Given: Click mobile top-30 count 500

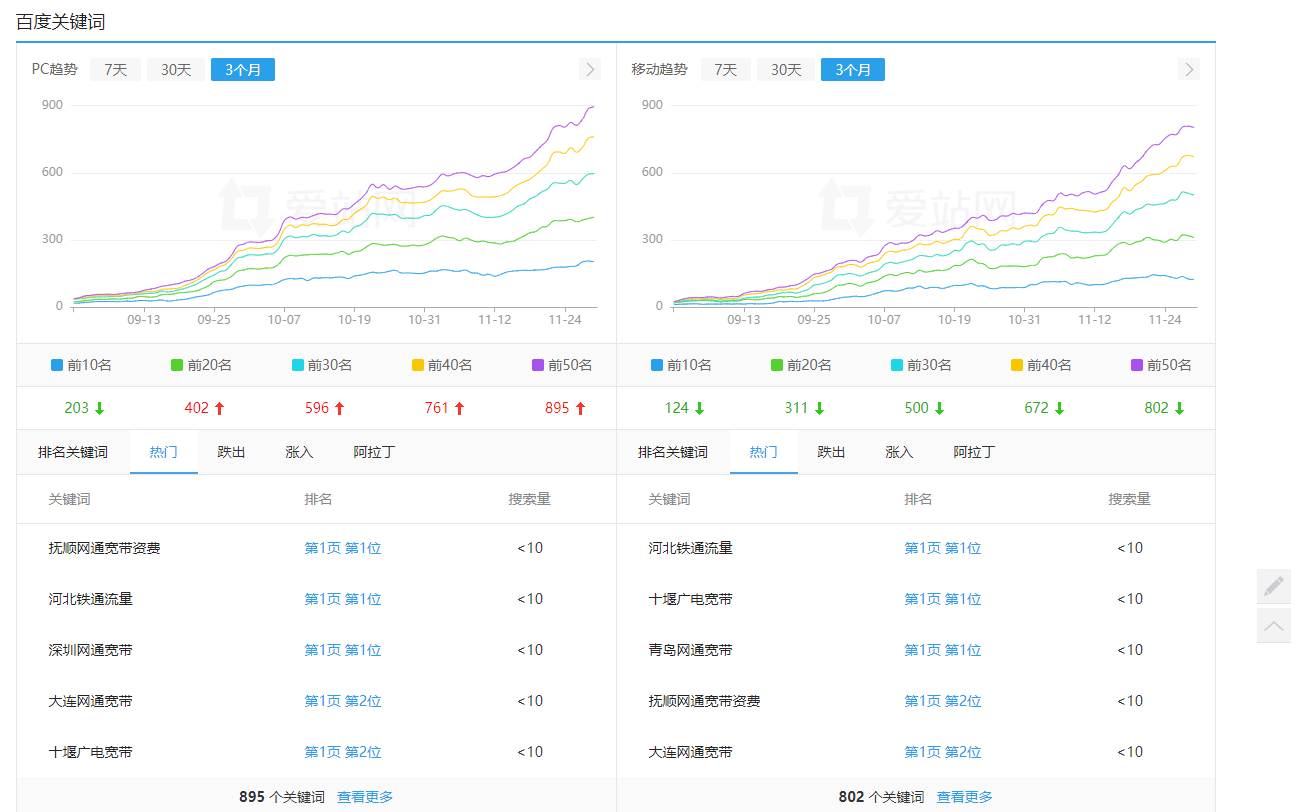Looking at the screenshot, I should click(x=917, y=408).
